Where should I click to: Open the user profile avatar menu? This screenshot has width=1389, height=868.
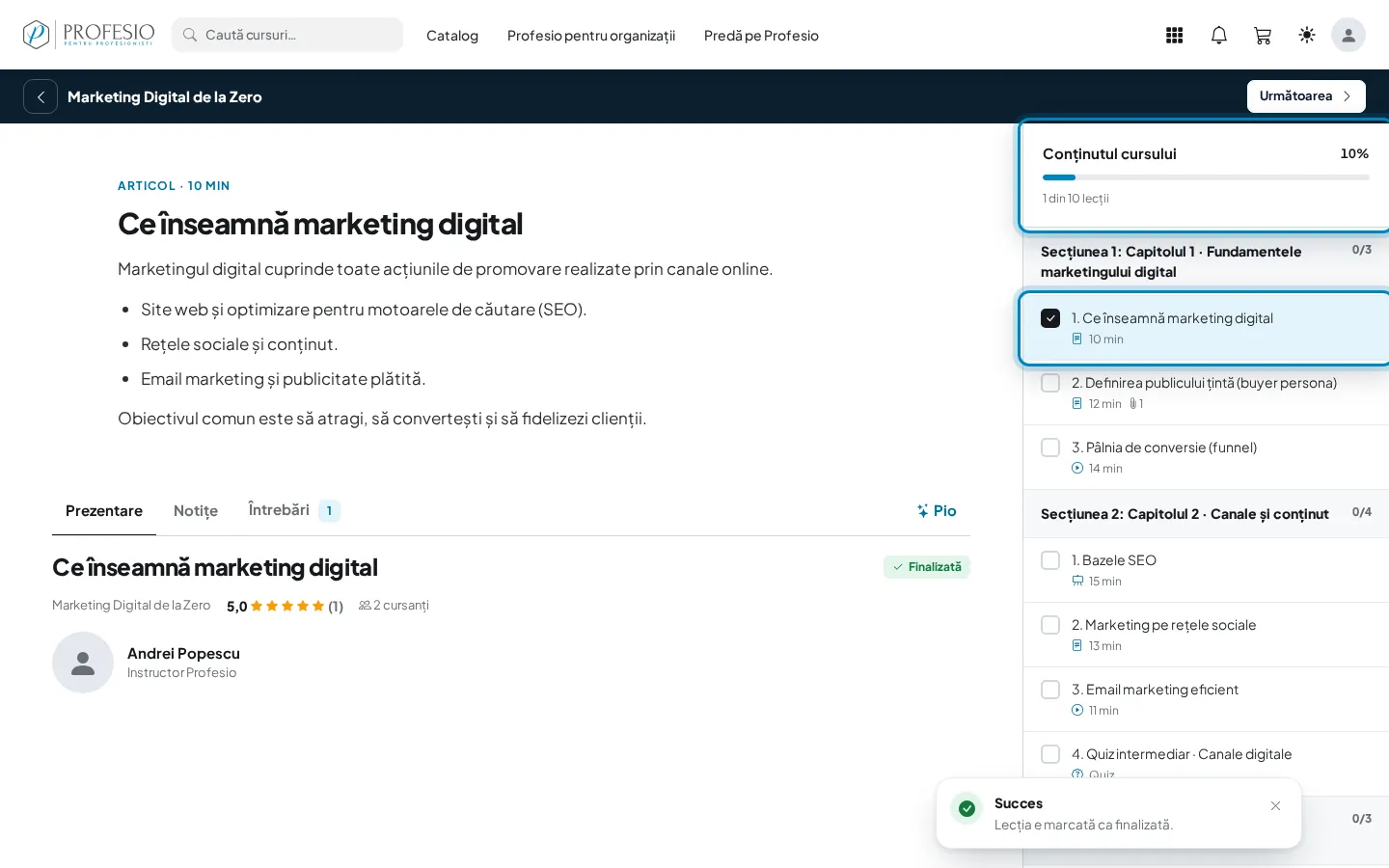1348,35
